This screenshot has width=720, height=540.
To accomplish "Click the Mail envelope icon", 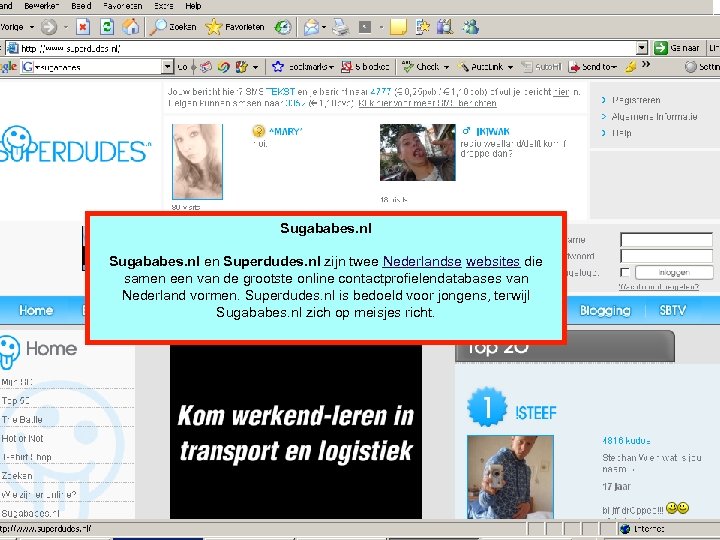I will 311,28.
